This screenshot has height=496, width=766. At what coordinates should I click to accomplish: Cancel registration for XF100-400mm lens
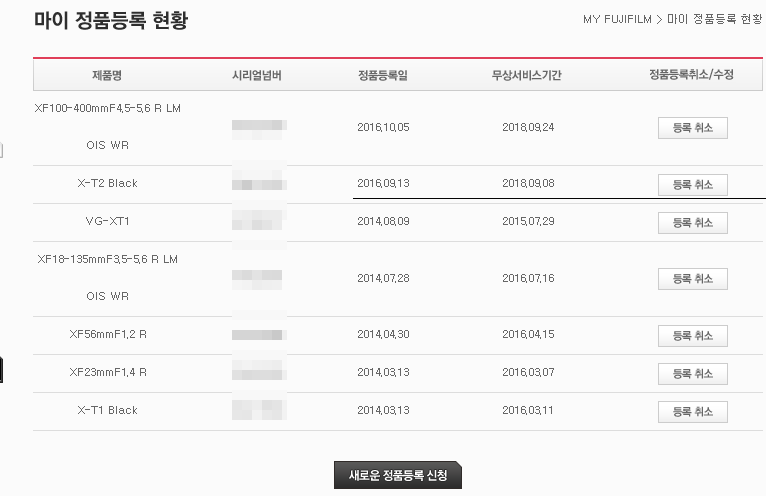click(x=692, y=127)
